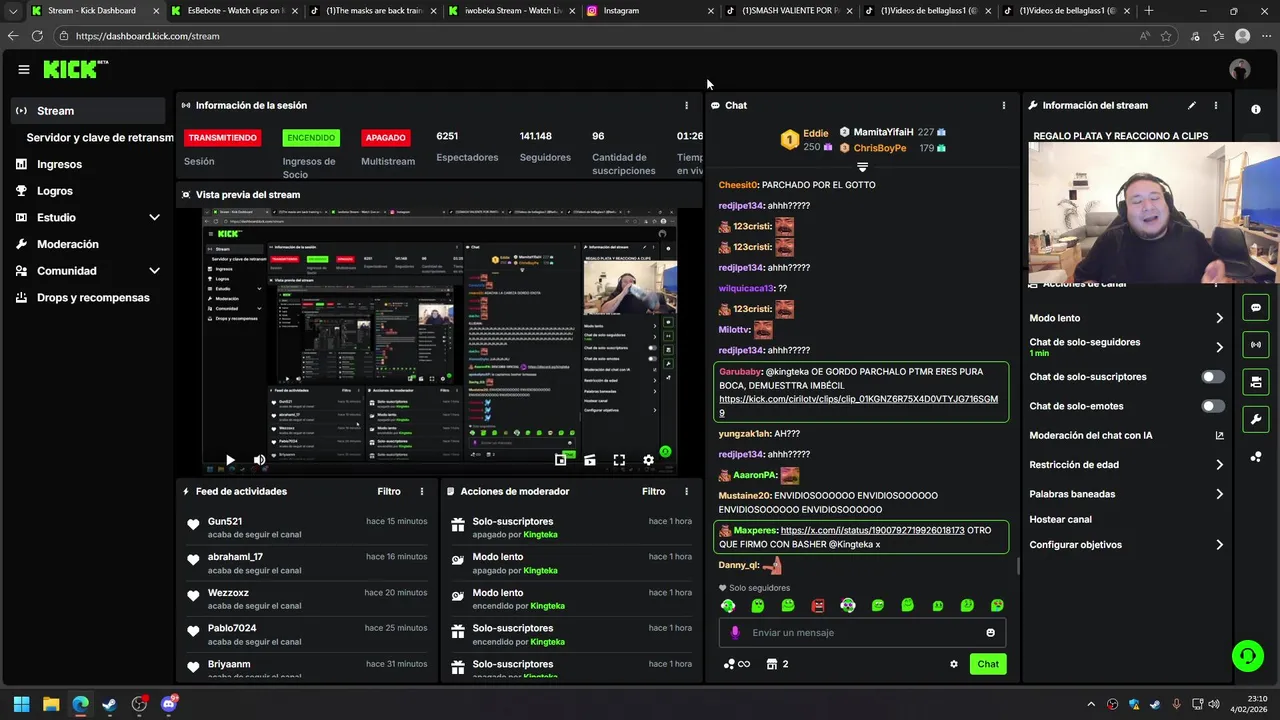1280x720 pixels.
Task: Click the ENCENDIDO partner income badge
Action: [x=311, y=138]
